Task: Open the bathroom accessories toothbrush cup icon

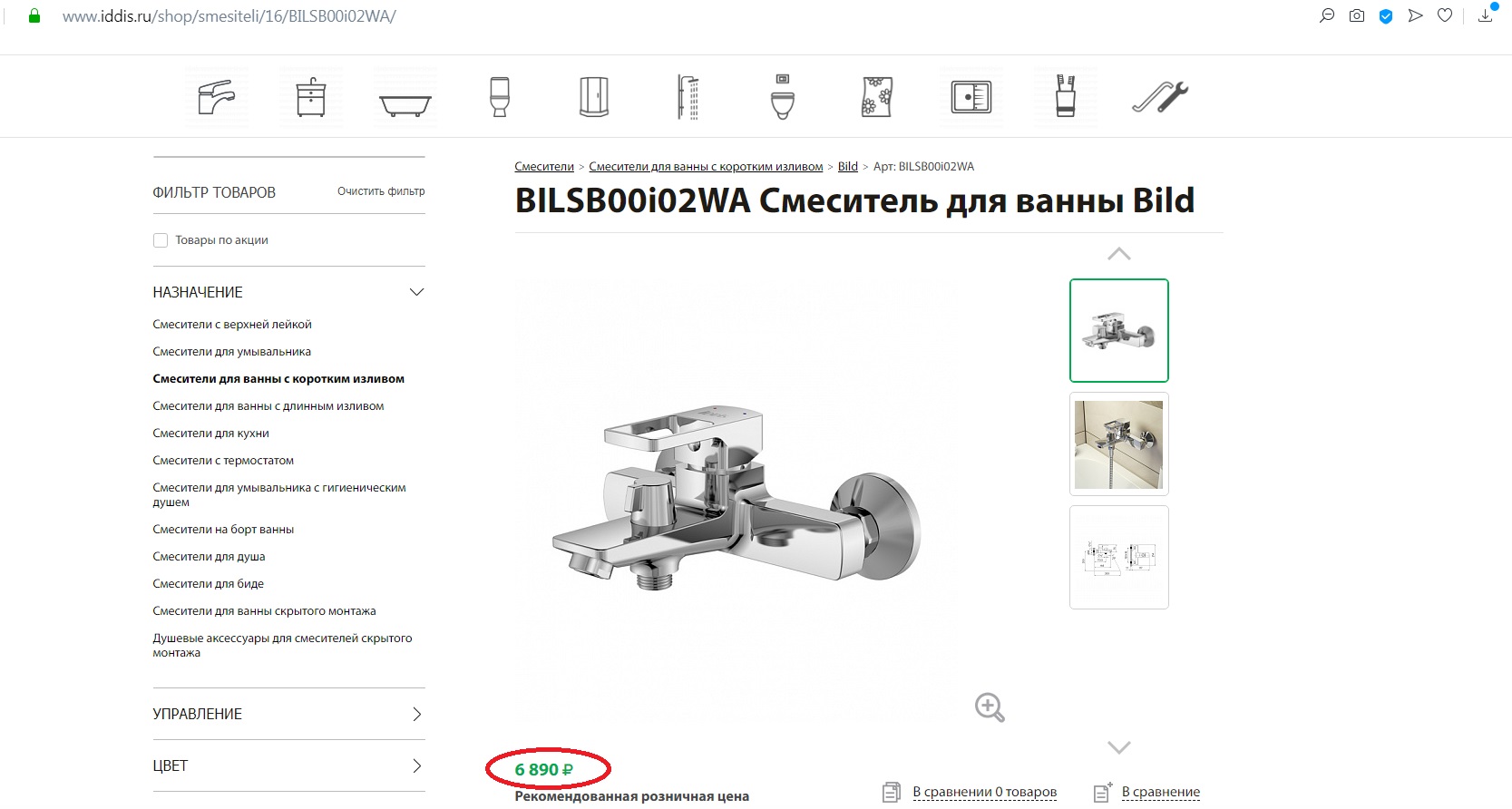Action: coord(1066,96)
